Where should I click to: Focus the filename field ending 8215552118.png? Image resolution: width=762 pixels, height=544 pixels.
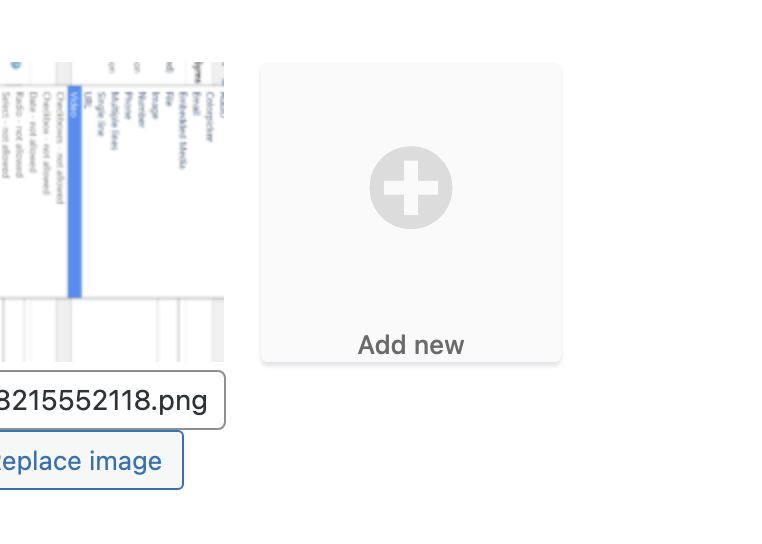click(112, 400)
